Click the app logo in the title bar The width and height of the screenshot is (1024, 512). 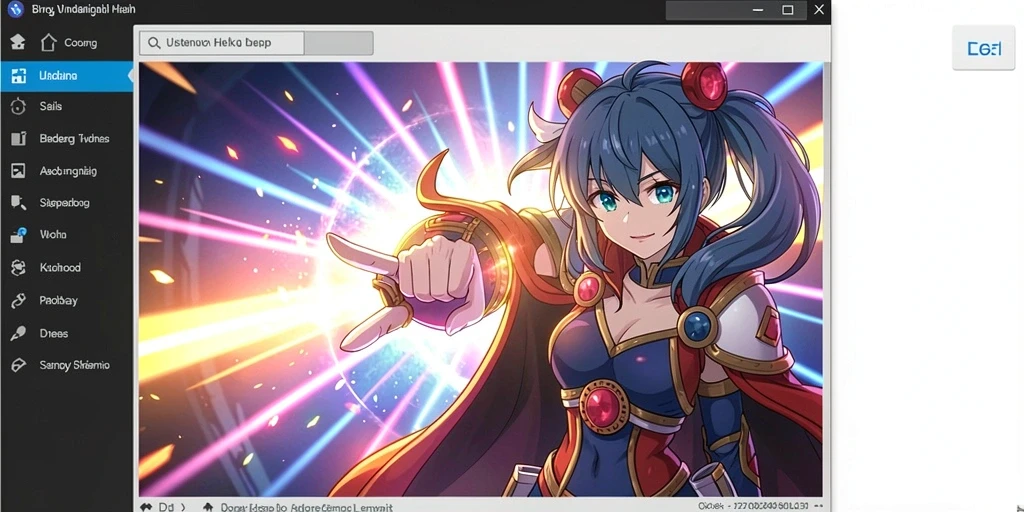pos(16,10)
